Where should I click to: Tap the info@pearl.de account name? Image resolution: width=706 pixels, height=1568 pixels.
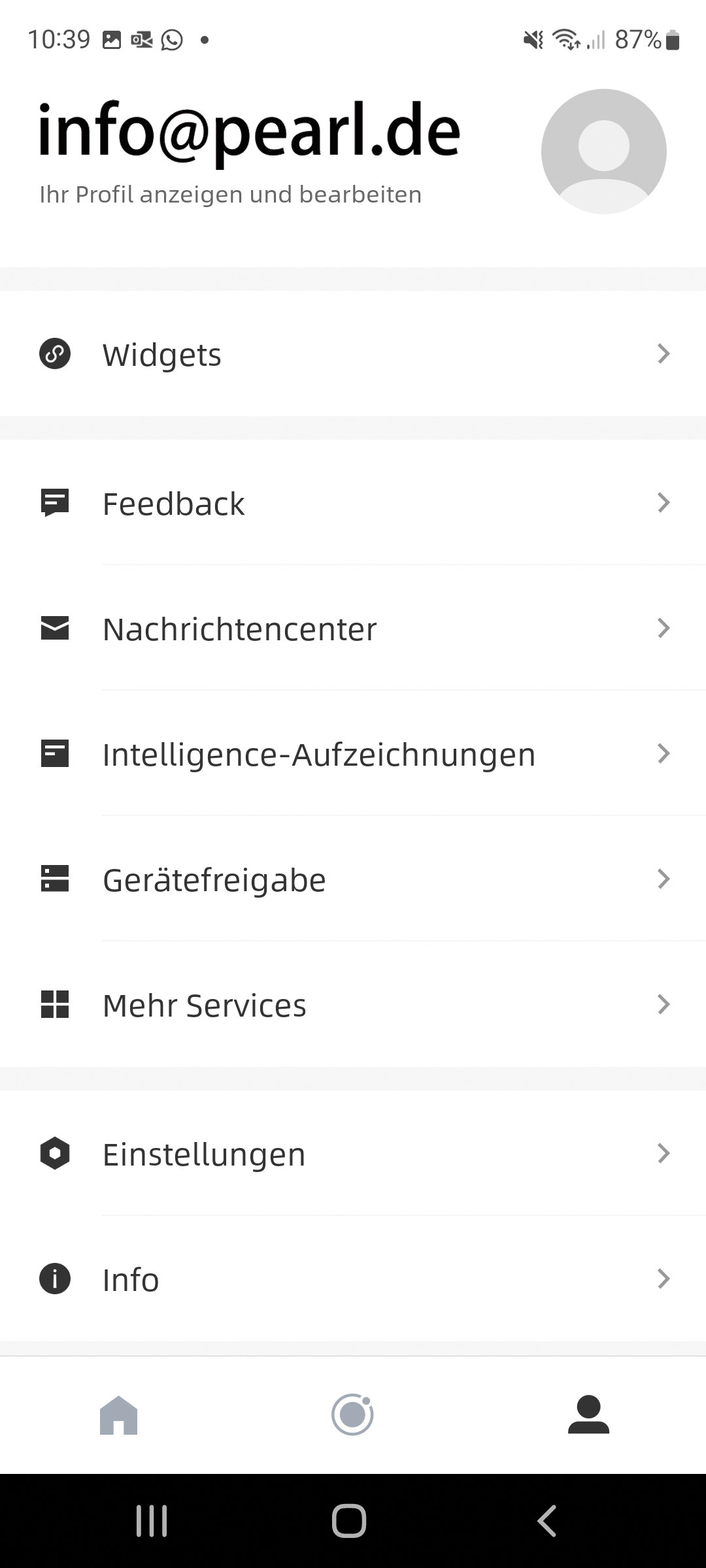coord(250,132)
